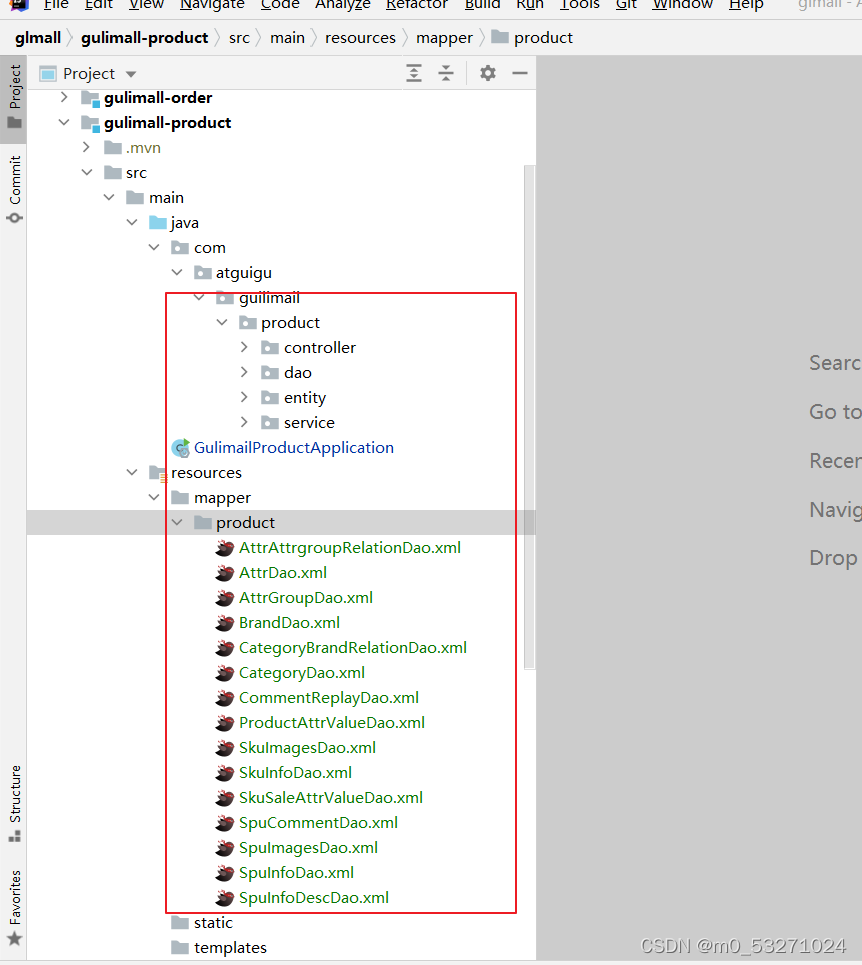Open Project panel settings gear
The image size is (862, 965).
488,73
